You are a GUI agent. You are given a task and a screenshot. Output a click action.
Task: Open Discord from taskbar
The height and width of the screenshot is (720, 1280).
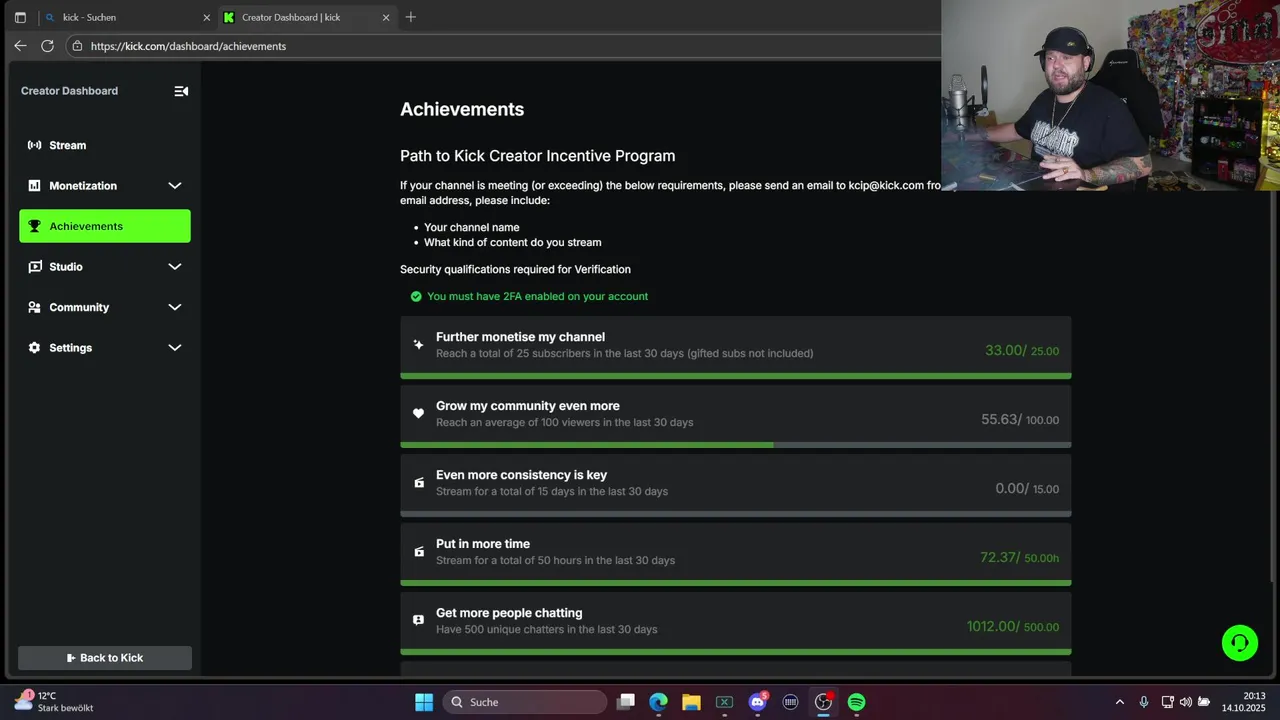(x=757, y=702)
